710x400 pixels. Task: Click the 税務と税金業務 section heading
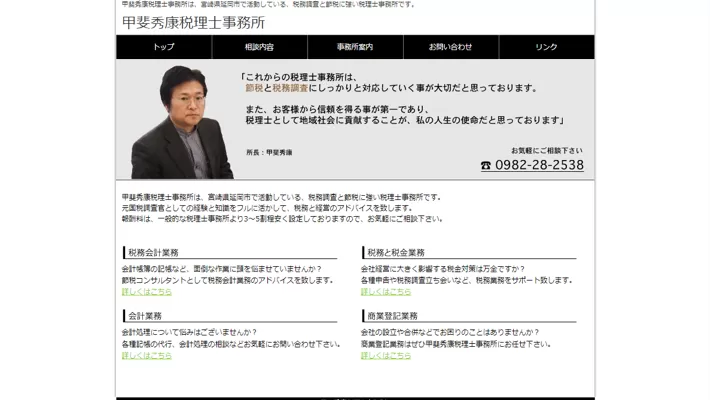[396, 253]
